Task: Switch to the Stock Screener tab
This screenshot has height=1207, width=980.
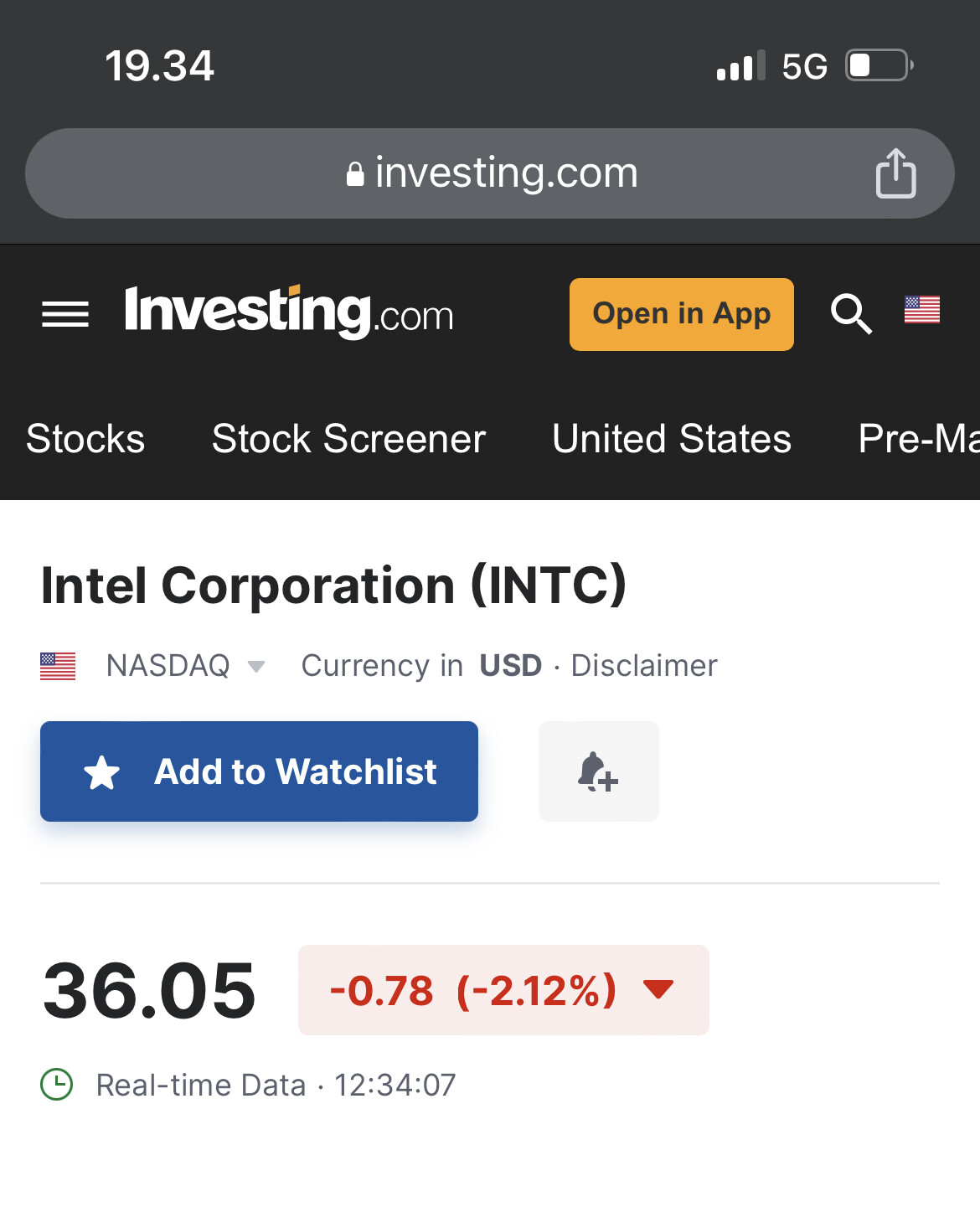Action: tap(348, 439)
